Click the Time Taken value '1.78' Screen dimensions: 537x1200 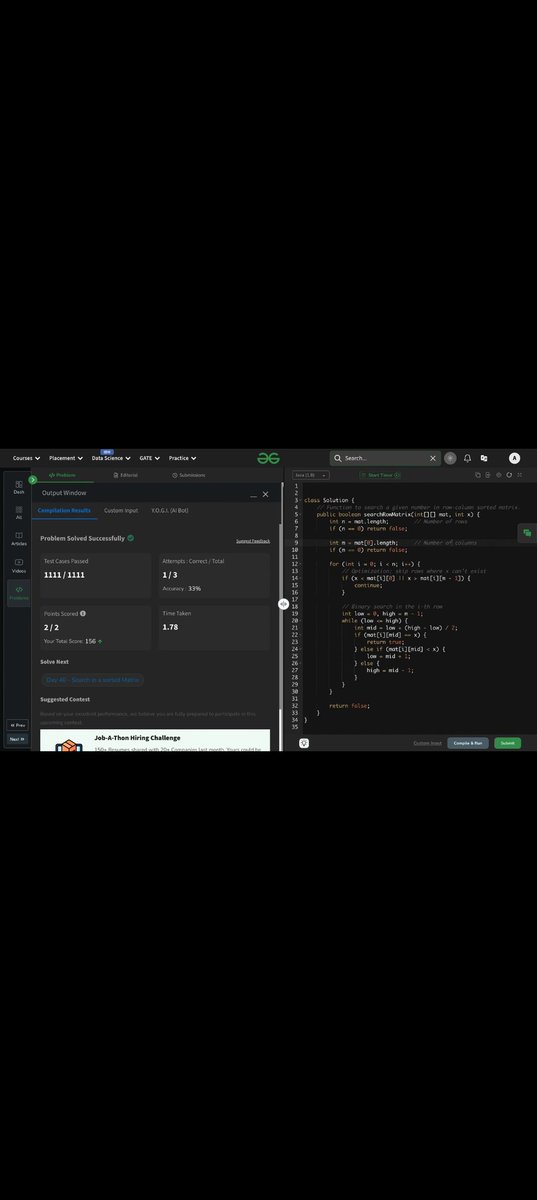pyautogui.click(x=170, y=627)
